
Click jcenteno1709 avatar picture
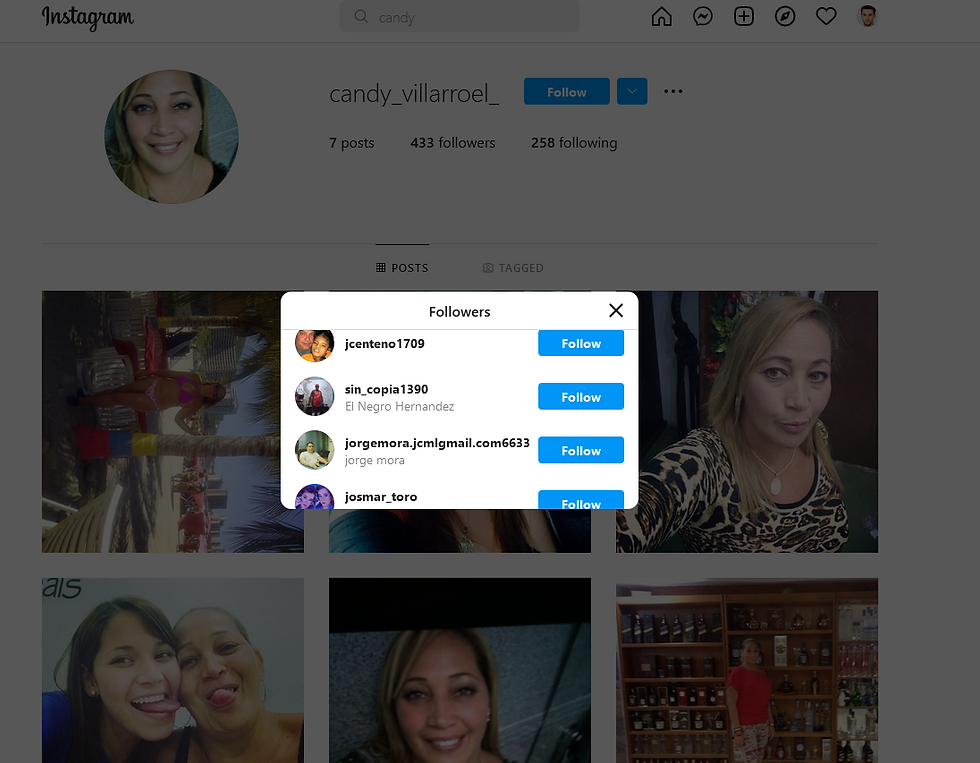(314, 346)
